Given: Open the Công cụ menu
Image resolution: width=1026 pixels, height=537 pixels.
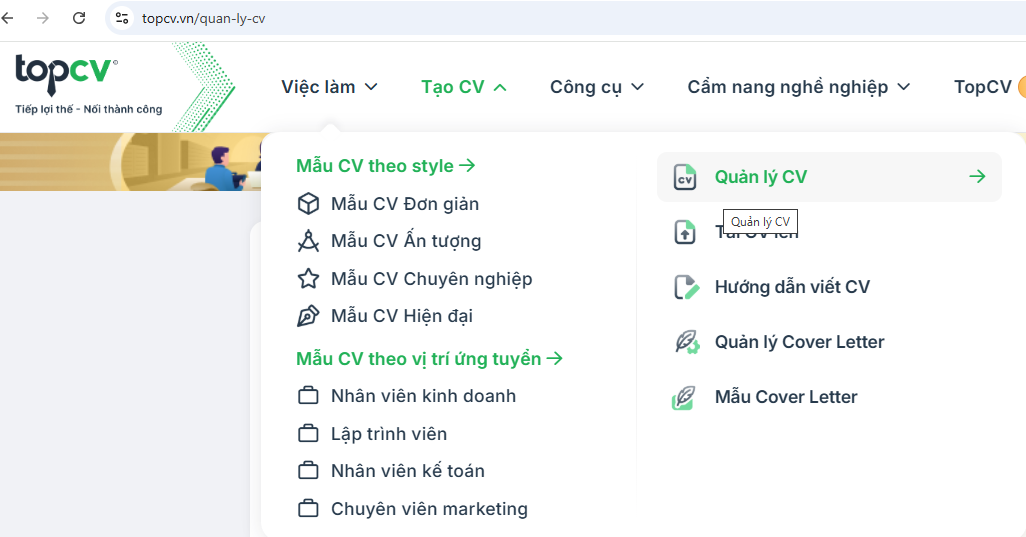Looking at the screenshot, I should (x=586, y=87).
